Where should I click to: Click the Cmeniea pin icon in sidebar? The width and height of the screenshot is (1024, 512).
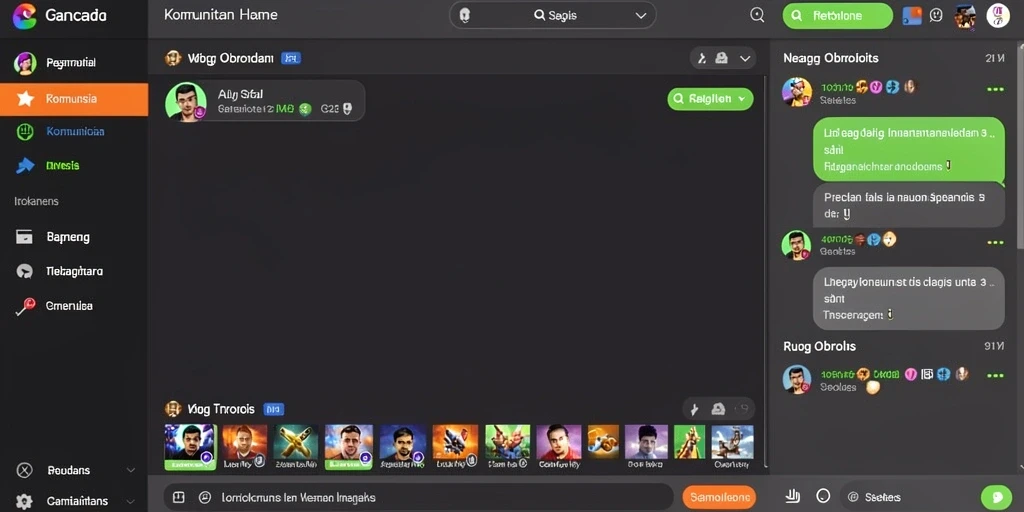tap(25, 306)
